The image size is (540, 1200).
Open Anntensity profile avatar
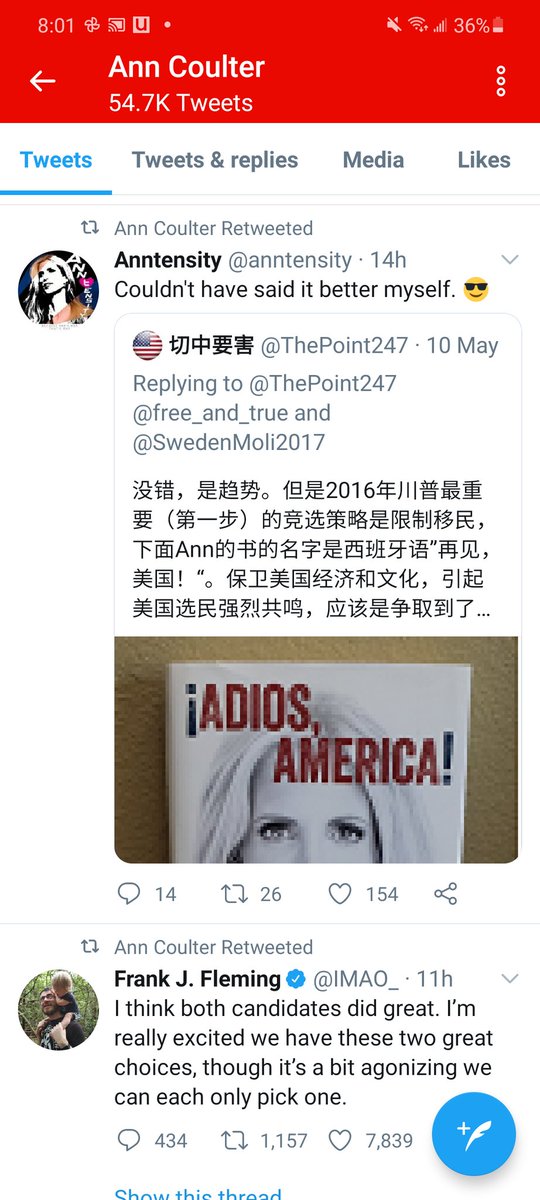[58, 289]
